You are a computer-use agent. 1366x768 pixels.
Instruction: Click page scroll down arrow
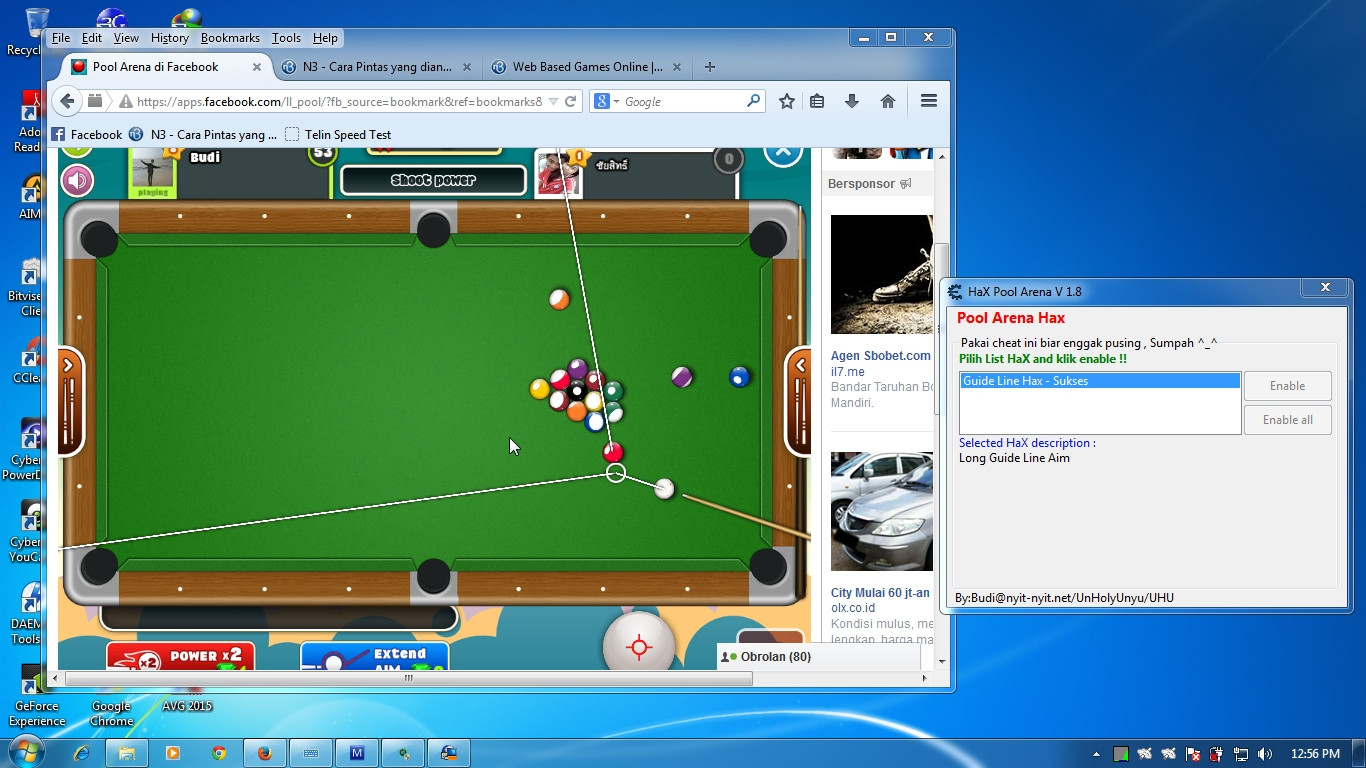941,661
